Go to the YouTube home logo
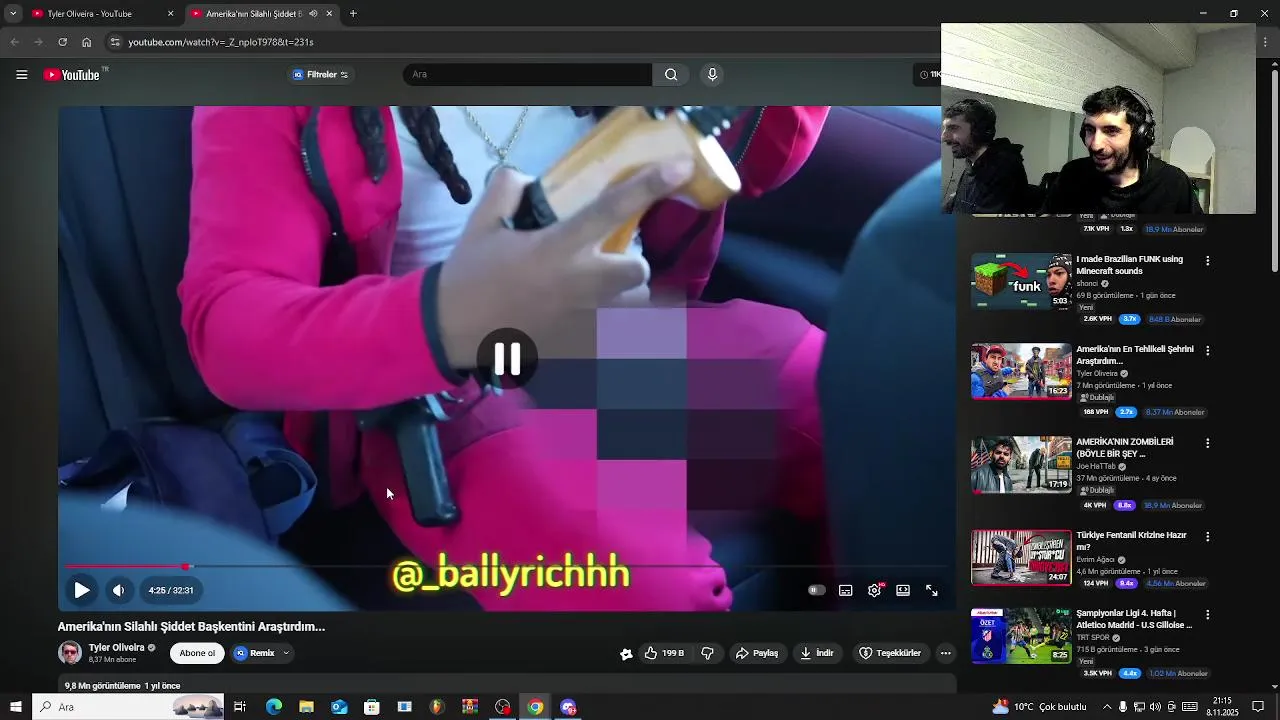This screenshot has height=720, width=1280. point(72,74)
